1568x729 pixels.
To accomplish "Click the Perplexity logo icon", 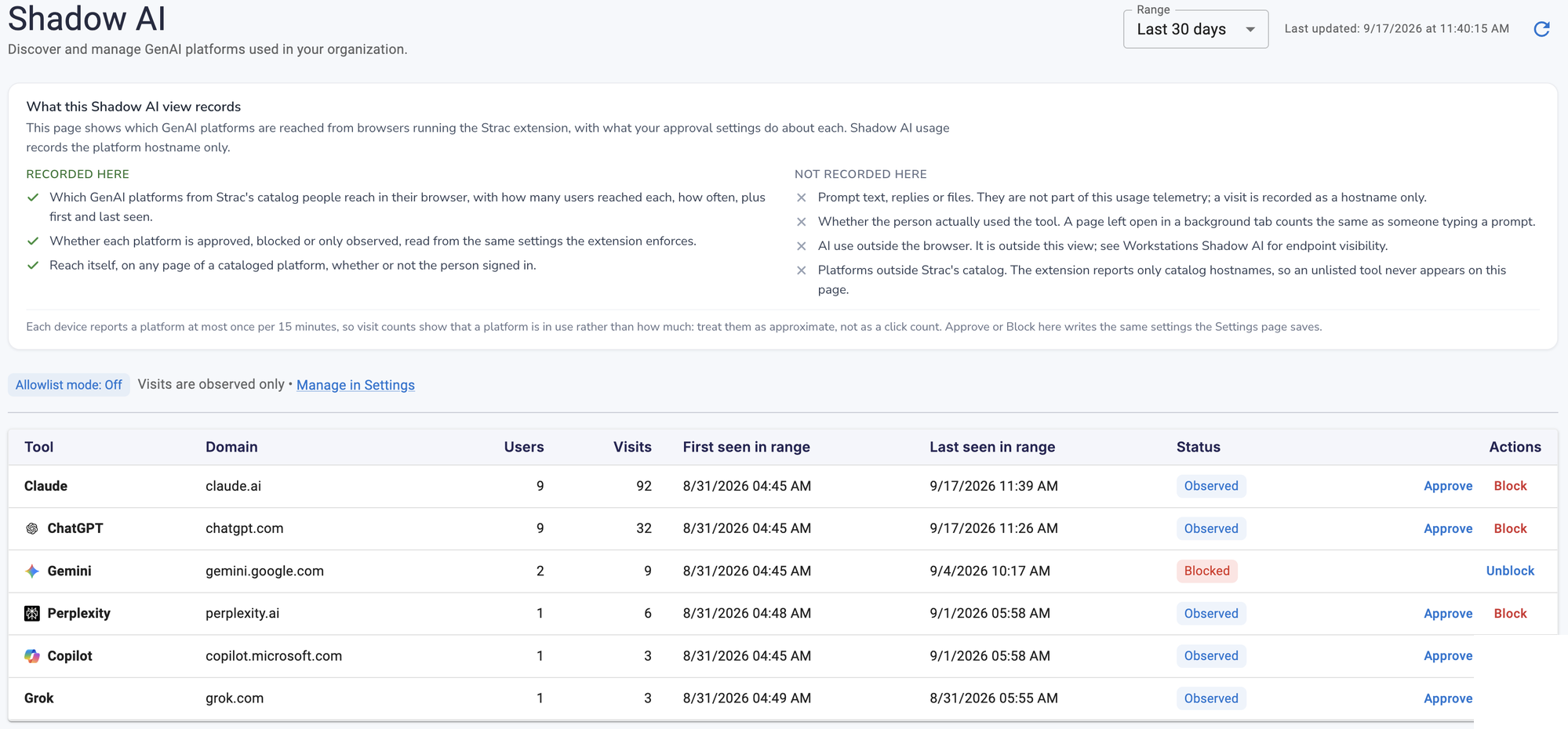I will pyautogui.click(x=32, y=613).
